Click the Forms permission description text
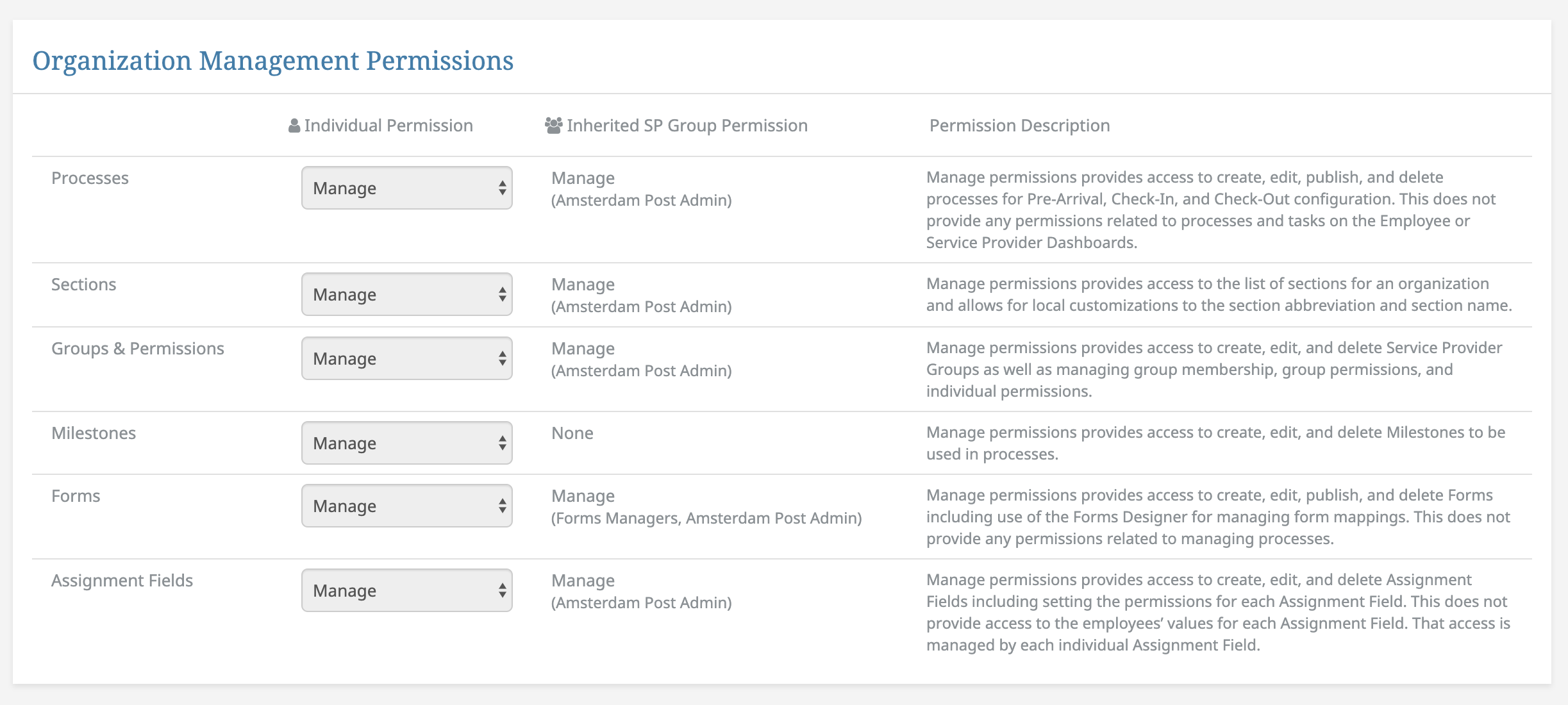Screen dimensions: 1568x705 [x=1218, y=517]
